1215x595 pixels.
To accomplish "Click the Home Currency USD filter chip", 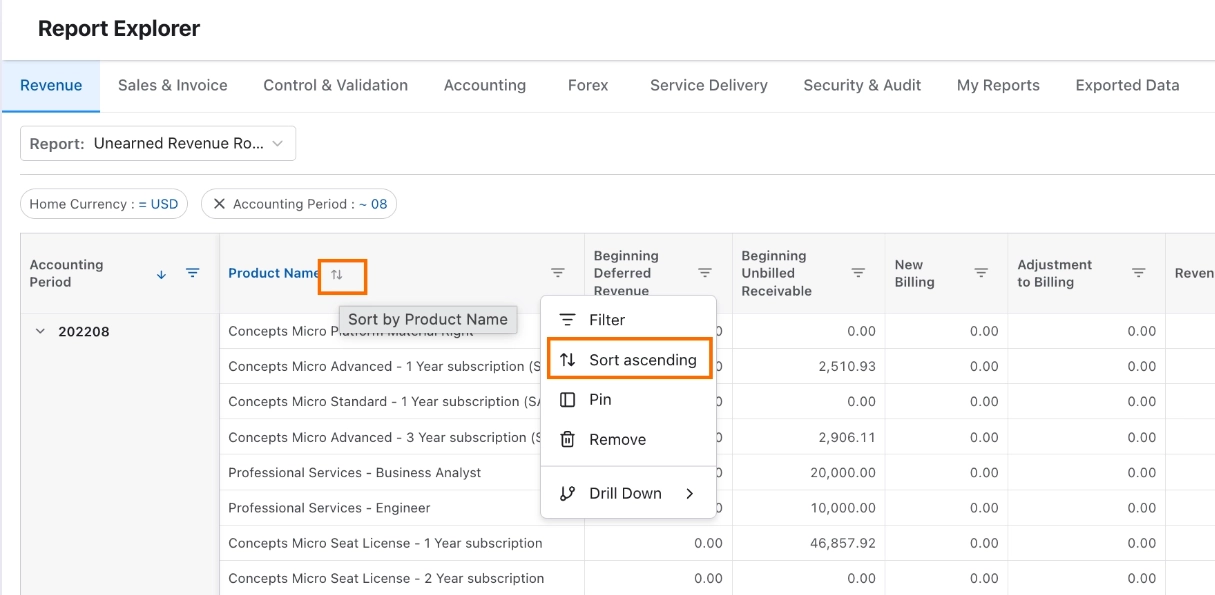I will coord(104,204).
